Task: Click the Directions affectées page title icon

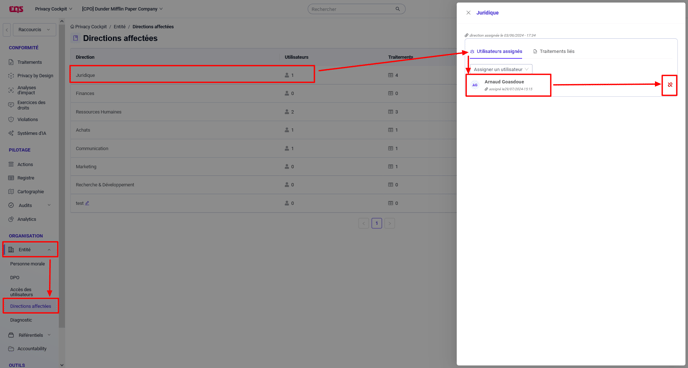Action: tap(75, 39)
